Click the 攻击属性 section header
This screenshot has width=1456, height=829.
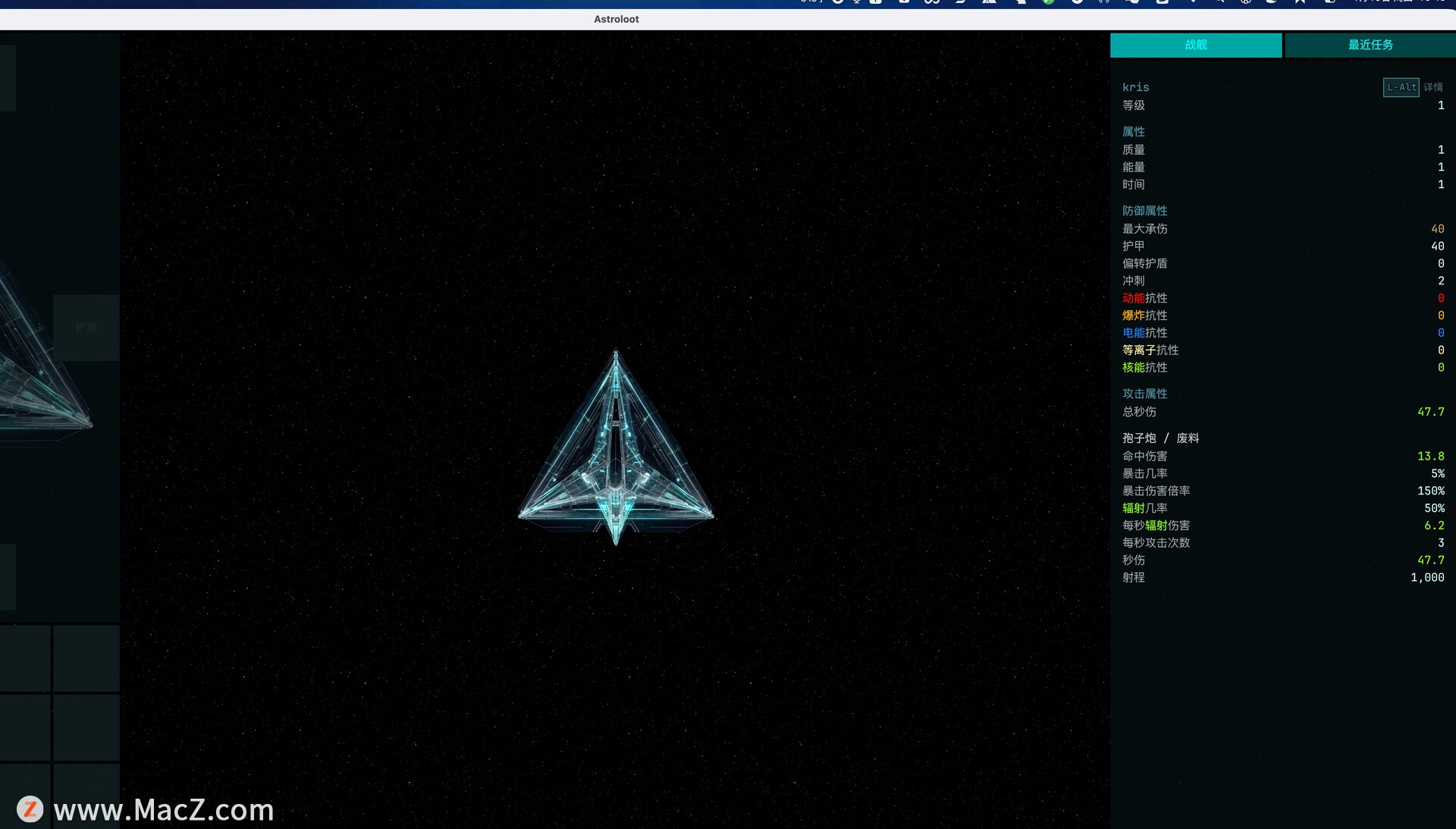point(1144,394)
